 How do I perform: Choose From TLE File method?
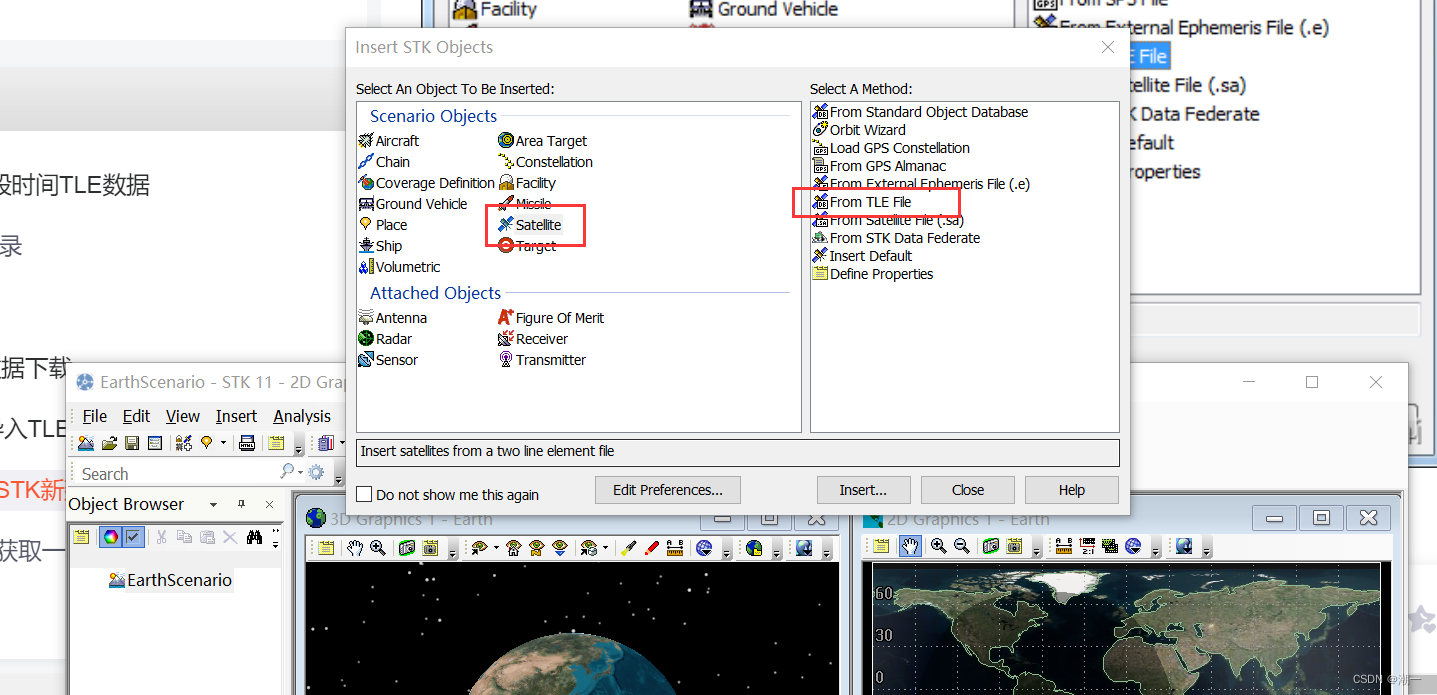pos(862,202)
